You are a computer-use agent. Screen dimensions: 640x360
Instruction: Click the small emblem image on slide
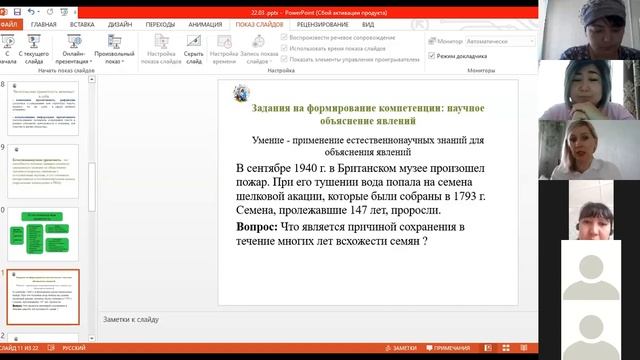241,93
